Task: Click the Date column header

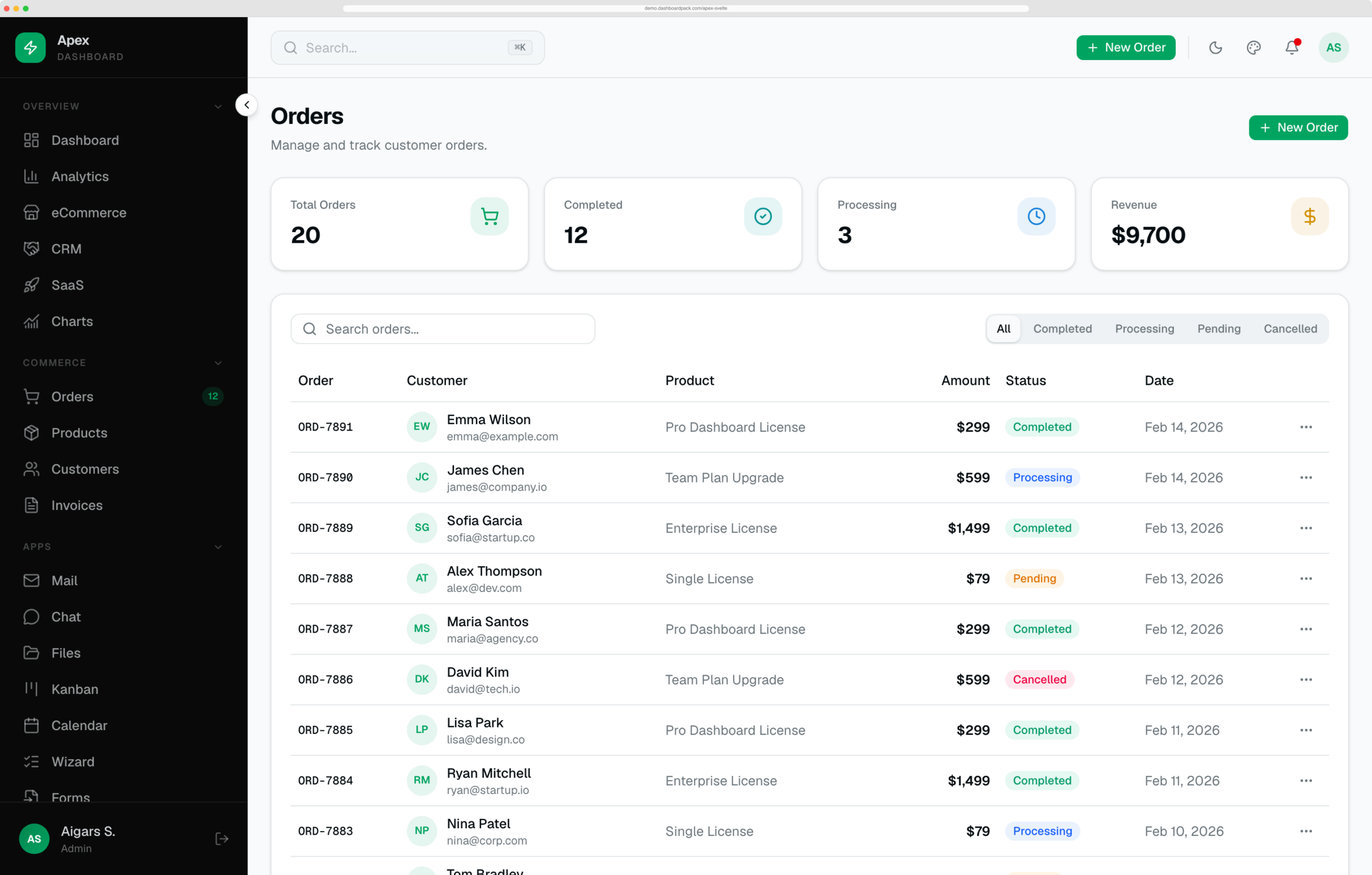Action: coord(1159,381)
